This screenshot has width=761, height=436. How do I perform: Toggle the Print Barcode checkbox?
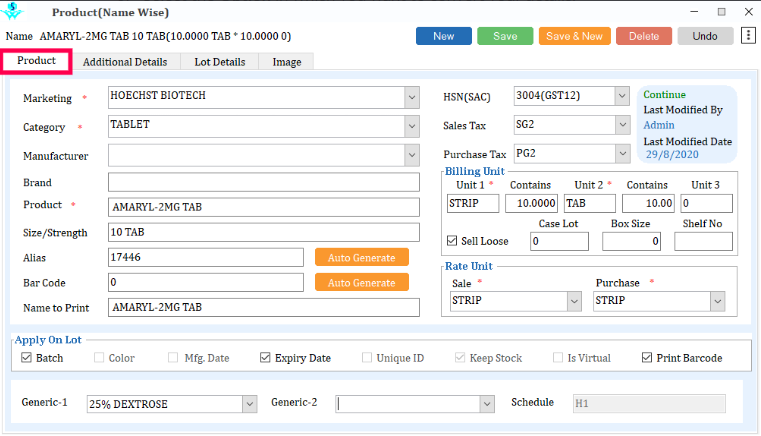click(647, 358)
